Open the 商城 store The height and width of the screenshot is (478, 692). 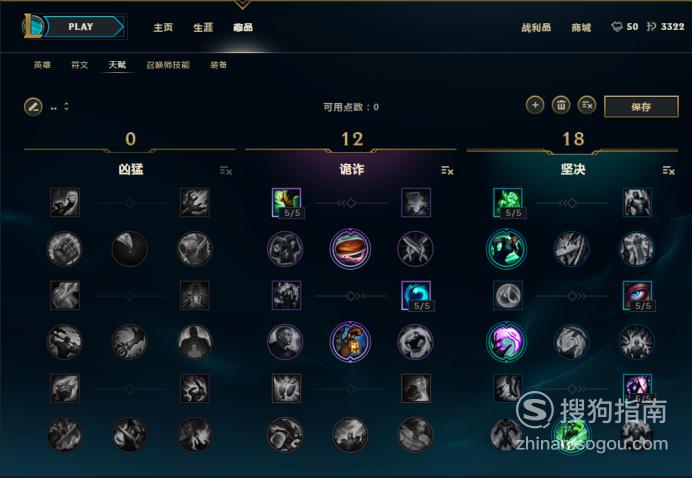pyautogui.click(x=581, y=27)
